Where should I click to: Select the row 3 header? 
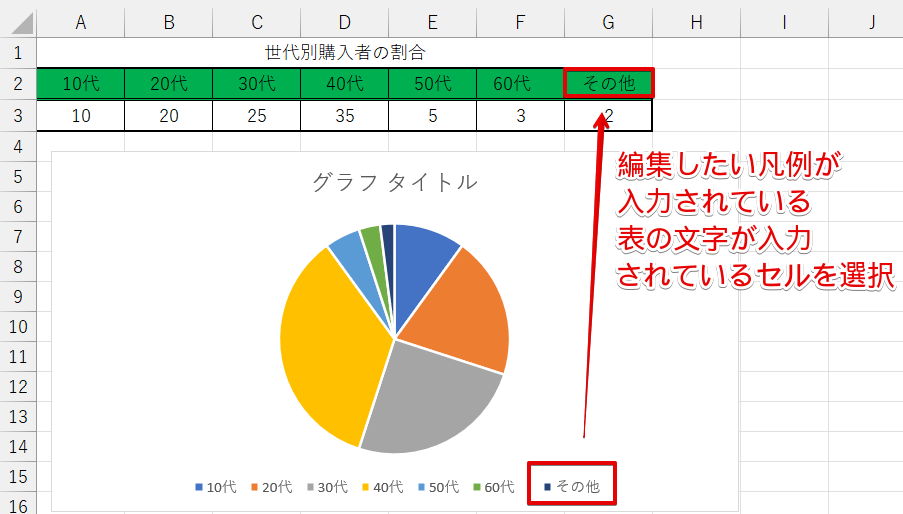point(17,116)
